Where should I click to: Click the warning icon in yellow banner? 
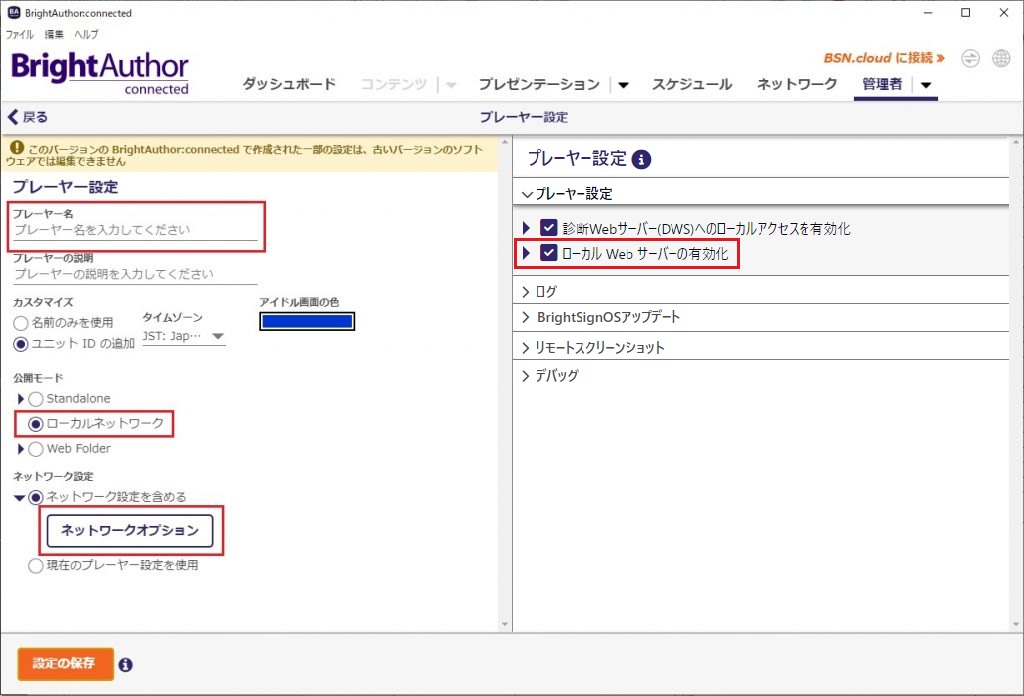(x=17, y=148)
